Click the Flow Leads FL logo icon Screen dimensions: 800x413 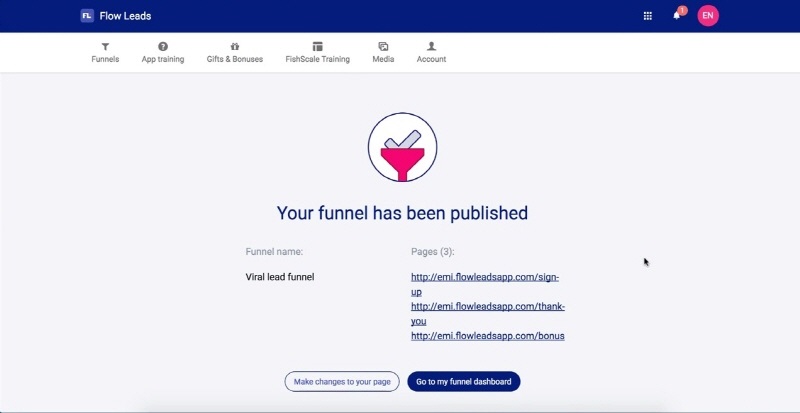pyautogui.click(x=87, y=16)
